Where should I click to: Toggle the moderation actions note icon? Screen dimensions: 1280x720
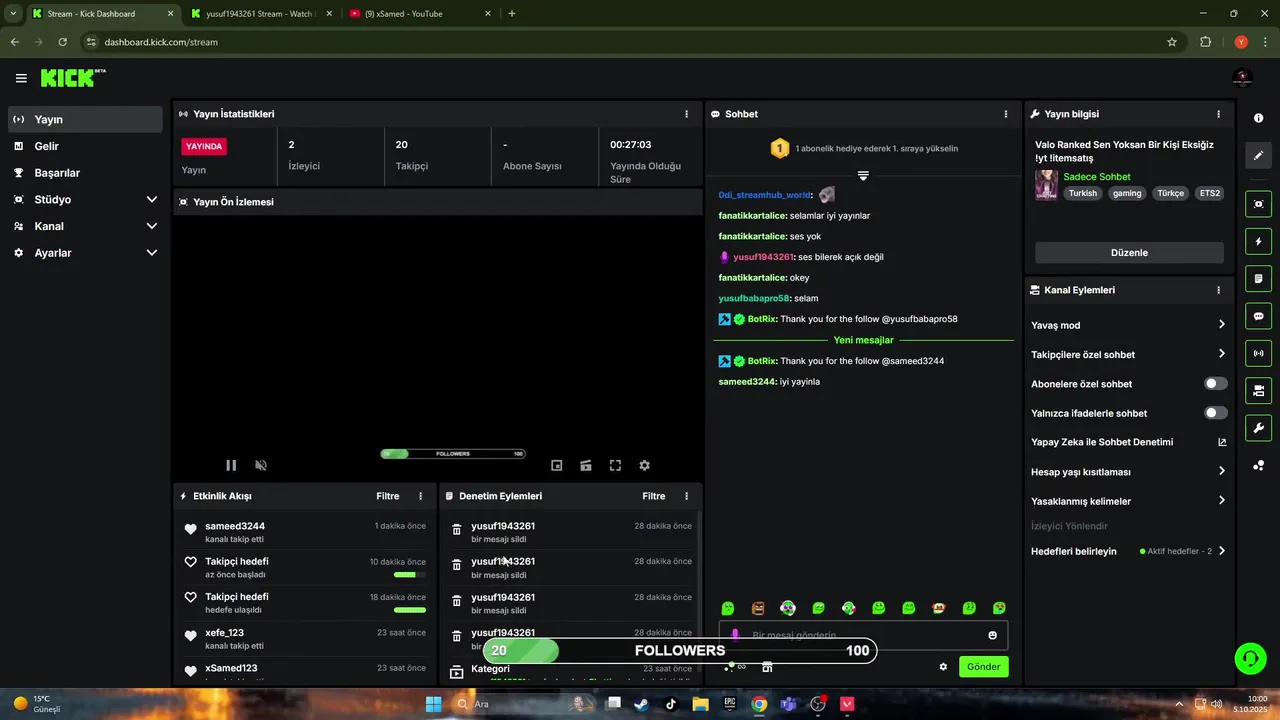[1258, 278]
